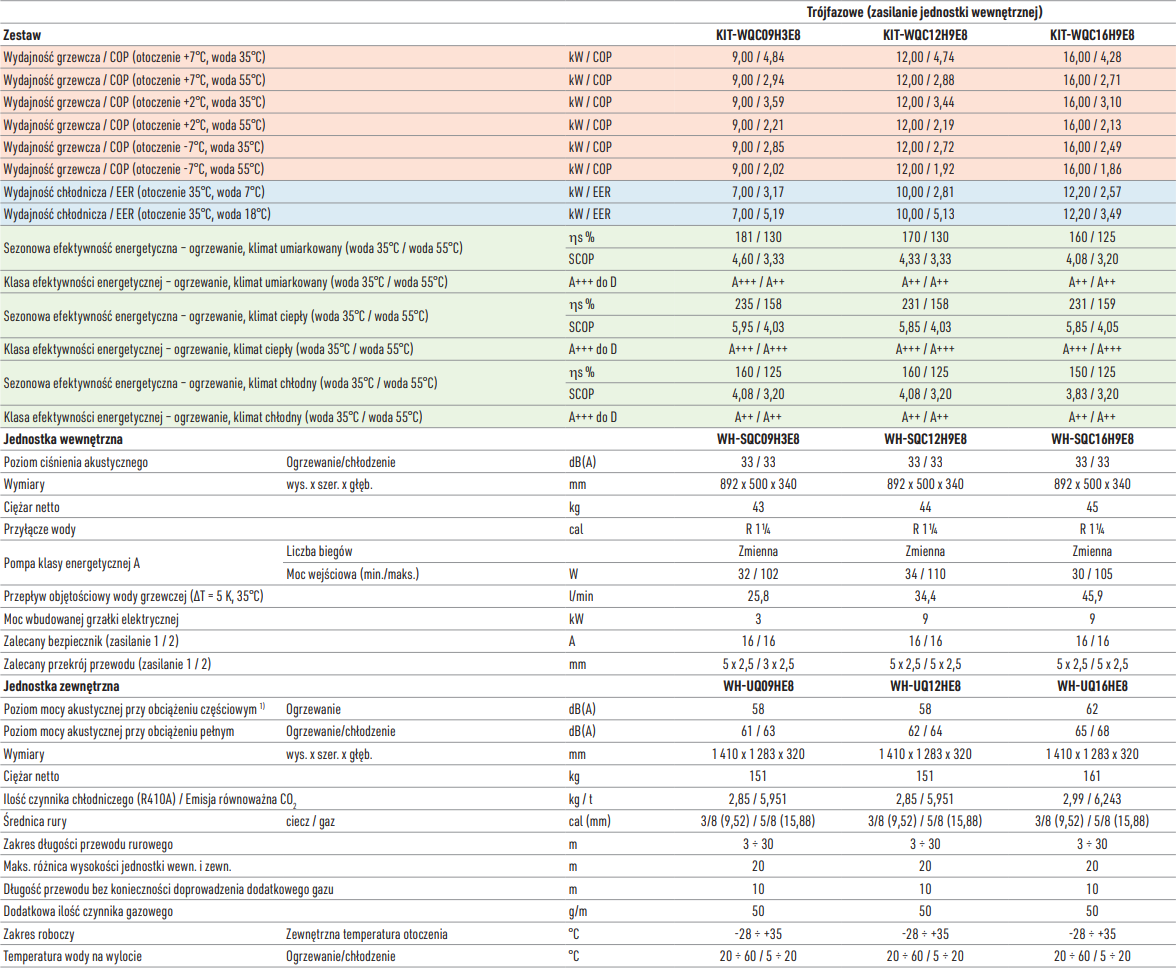The height and width of the screenshot is (970, 1176).
Task: Click the value 150 / 125
Action: (1092, 371)
